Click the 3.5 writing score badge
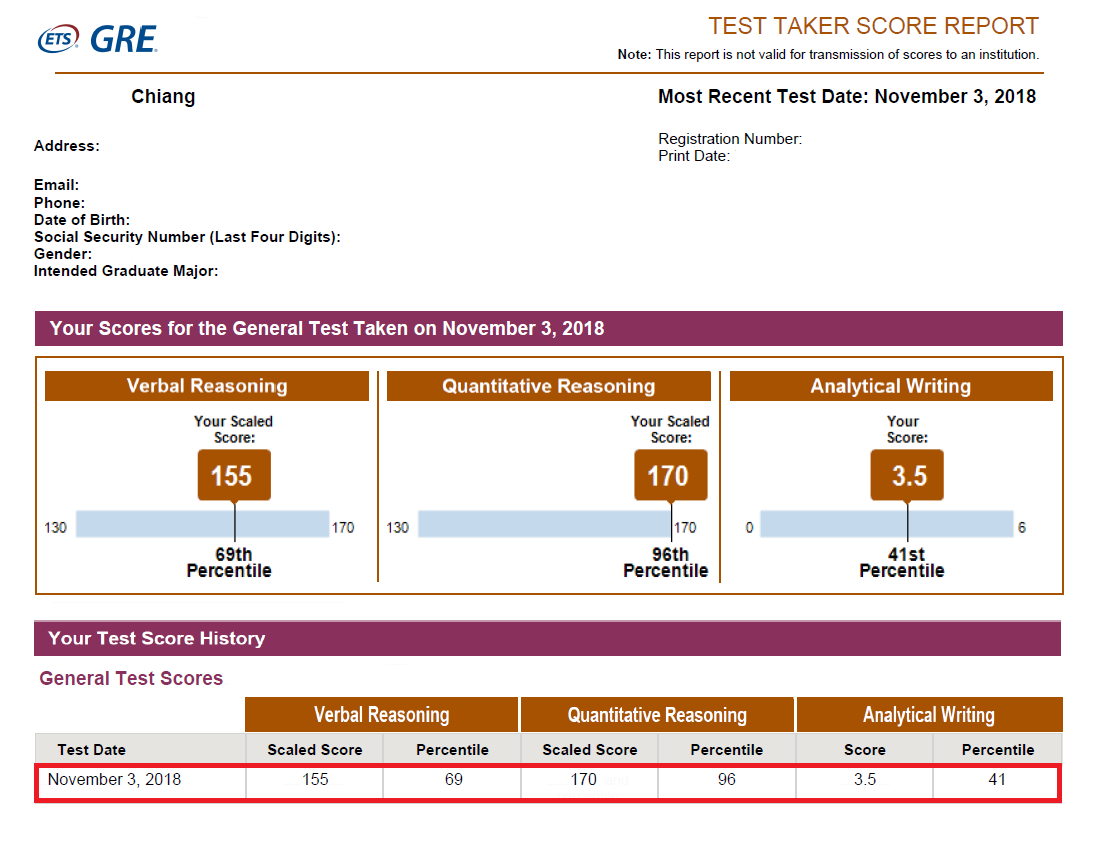Screen dimensions: 1111x845 click(x=907, y=475)
